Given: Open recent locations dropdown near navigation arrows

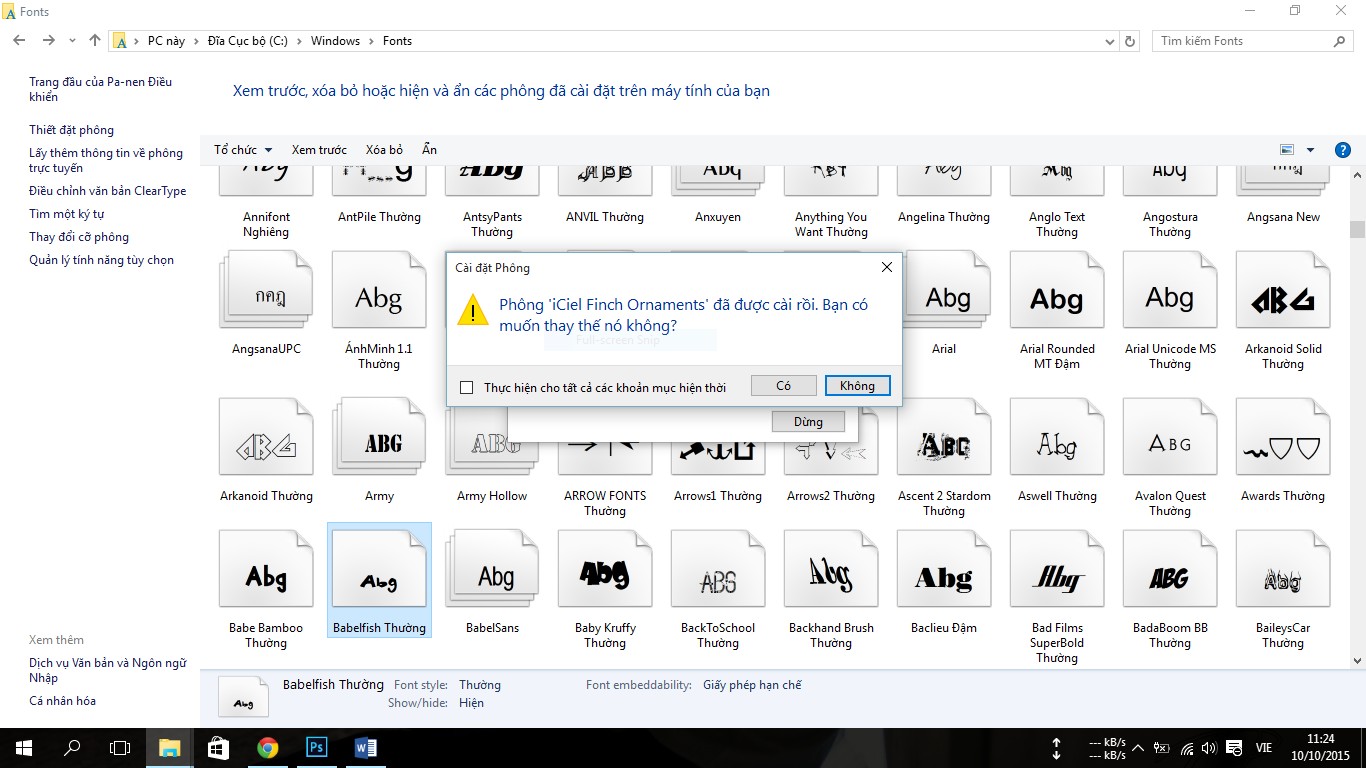Looking at the screenshot, I should tap(72, 41).
